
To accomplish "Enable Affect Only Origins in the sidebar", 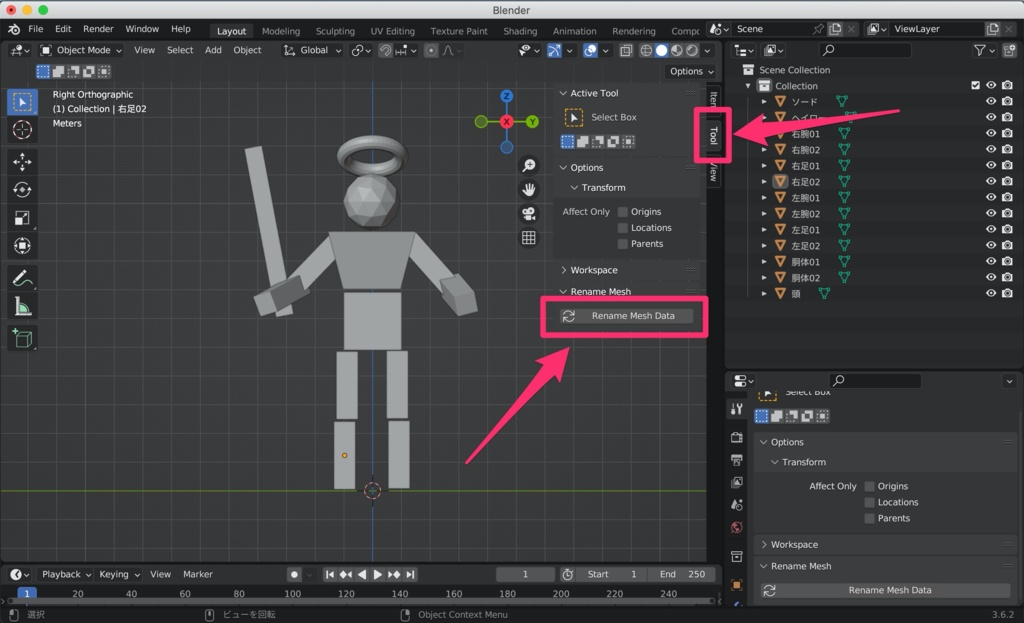I will point(623,212).
